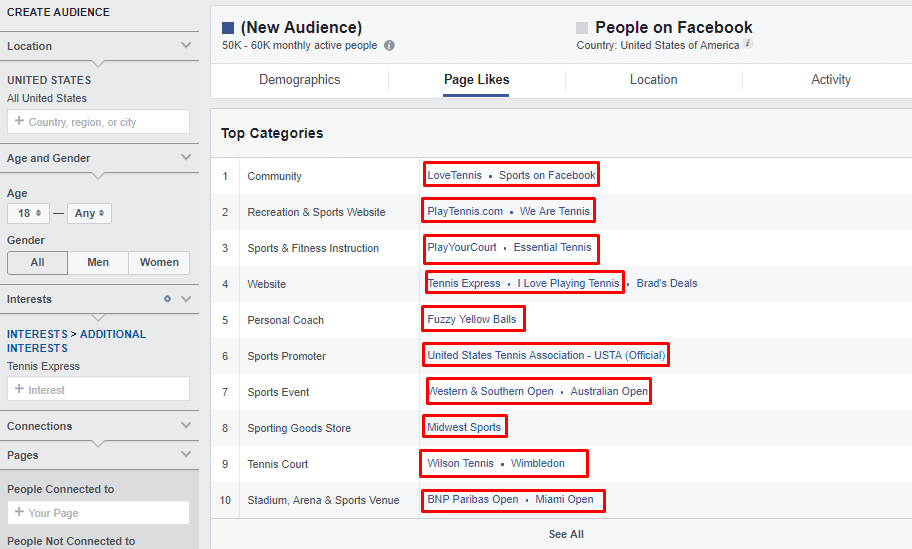Click the Sports Promoter category label
Viewport: 912px width, 549px height.
(x=286, y=357)
